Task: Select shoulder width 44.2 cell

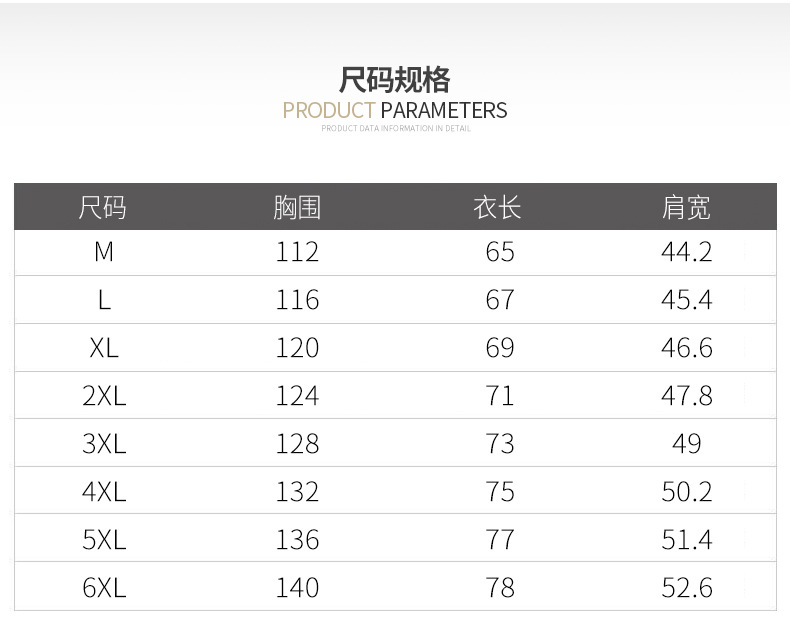Action: [686, 252]
